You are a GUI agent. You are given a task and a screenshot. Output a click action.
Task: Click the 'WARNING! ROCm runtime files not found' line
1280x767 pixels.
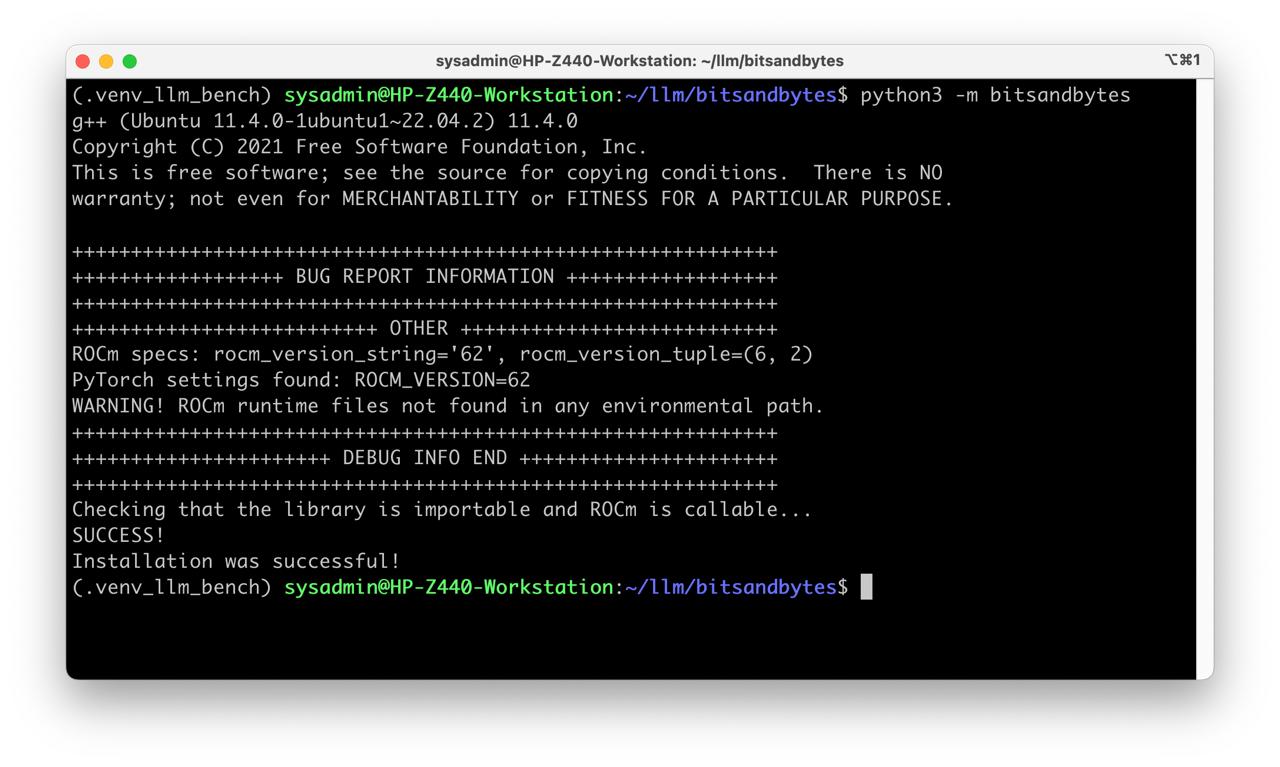tap(448, 406)
